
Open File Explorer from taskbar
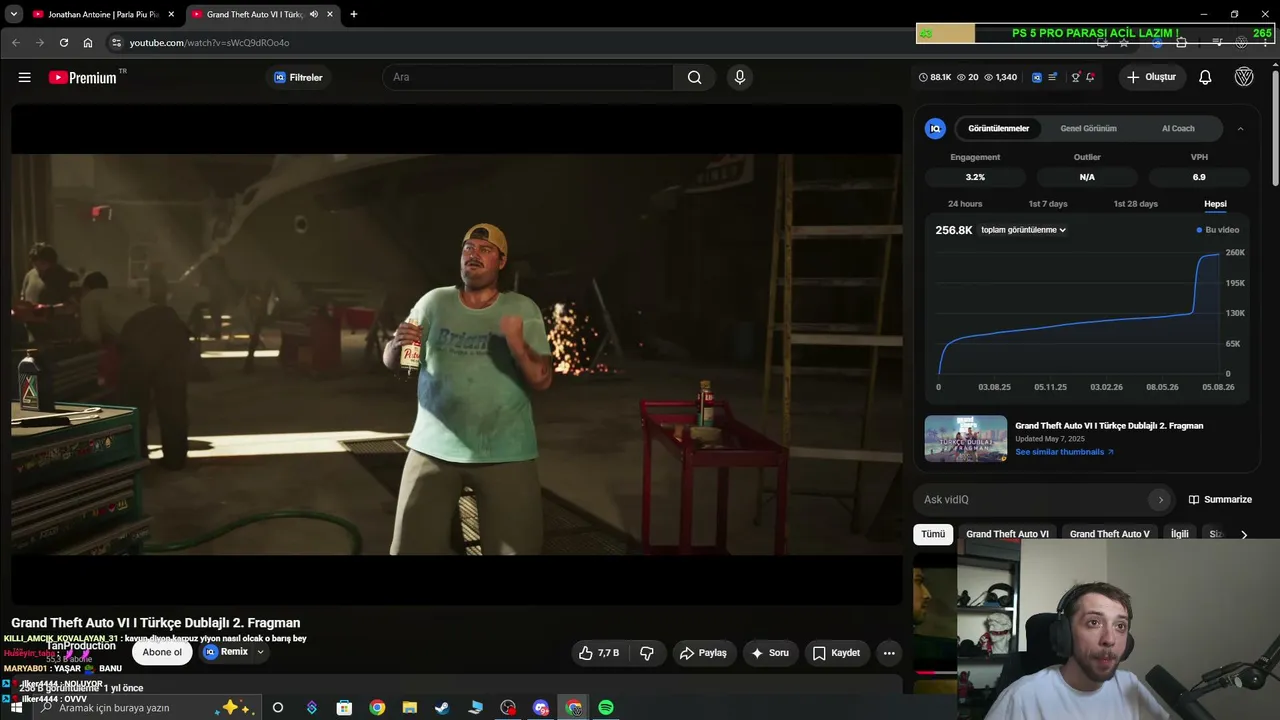410,707
